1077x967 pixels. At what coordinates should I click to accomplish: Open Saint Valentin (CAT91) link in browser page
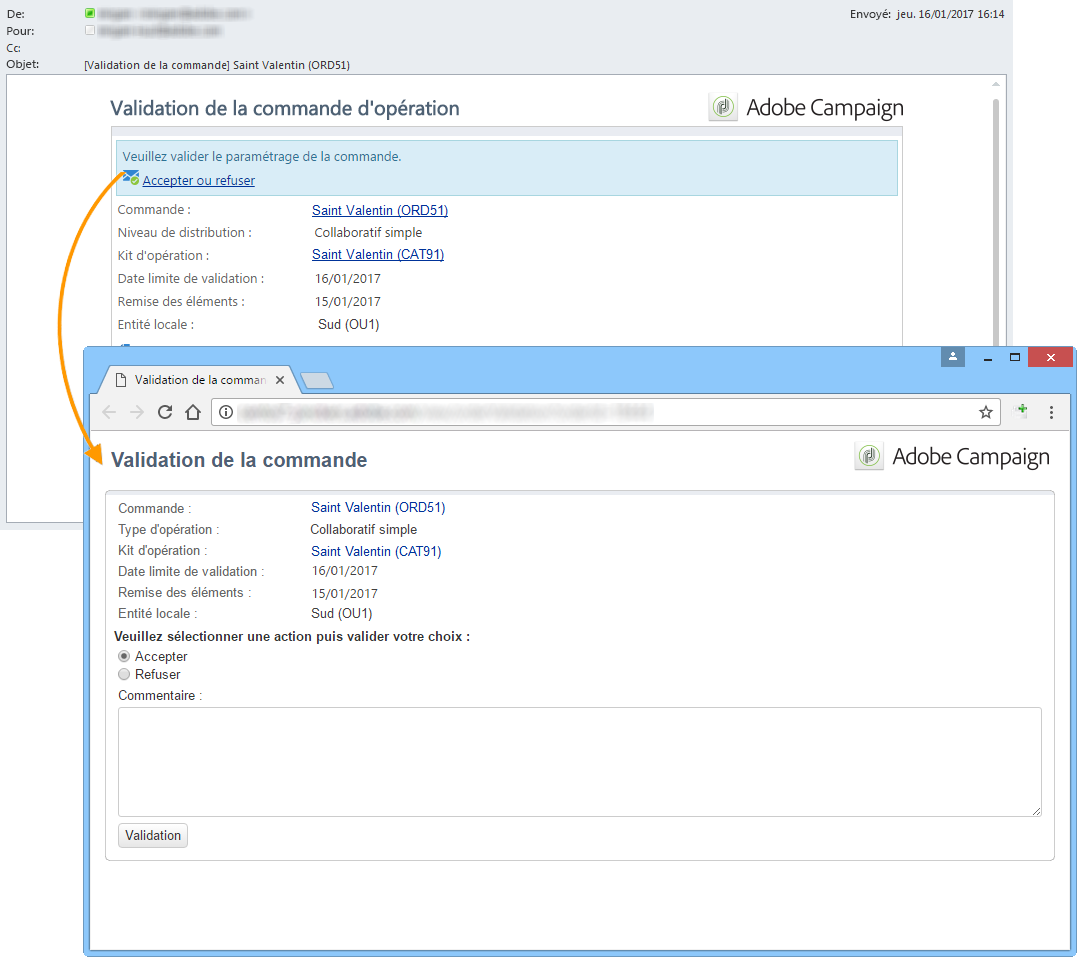coord(376,551)
